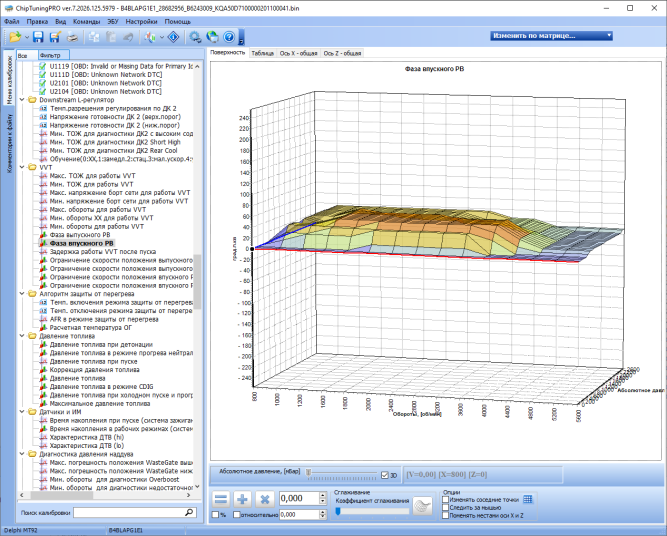Screen dimensions: 667x536
Task: Collapse 'Диагностика давления наддува' group
Action: click(22, 454)
